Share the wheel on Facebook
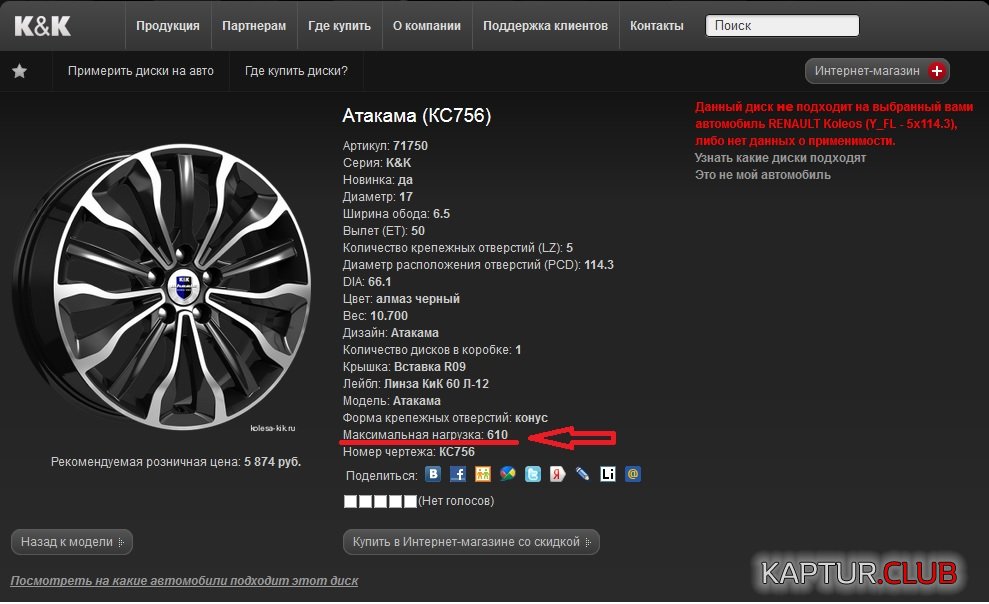The image size is (989, 604). tap(458, 474)
